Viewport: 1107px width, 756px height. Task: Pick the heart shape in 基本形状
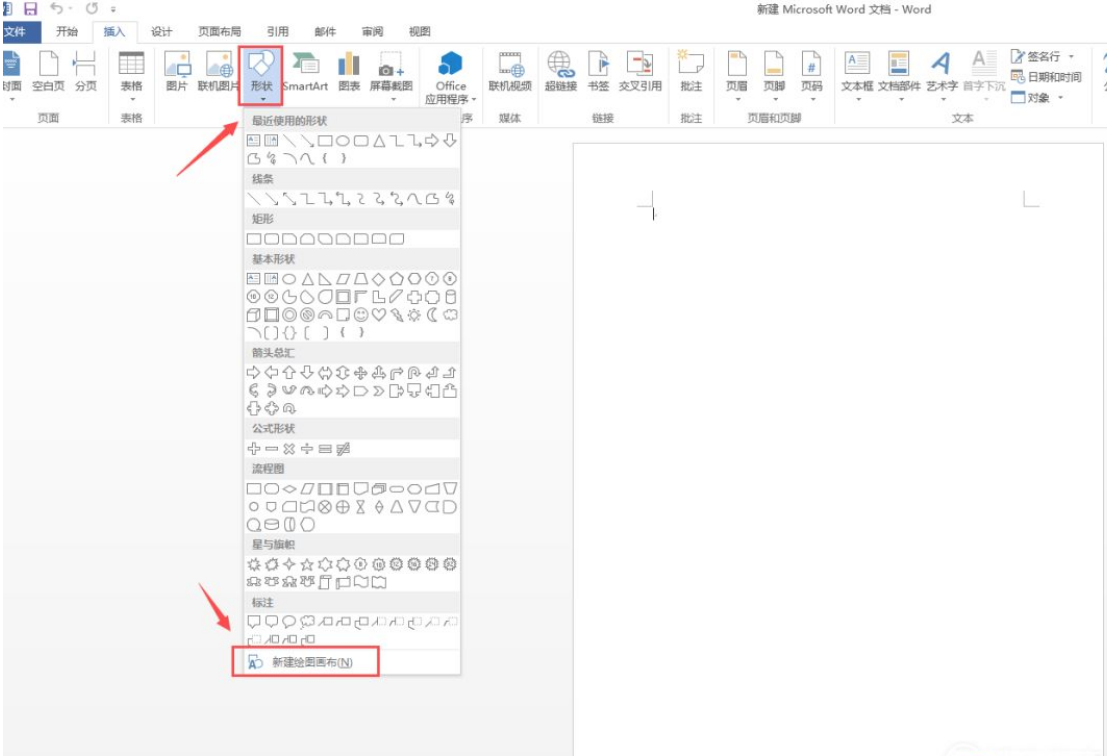[x=379, y=315]
